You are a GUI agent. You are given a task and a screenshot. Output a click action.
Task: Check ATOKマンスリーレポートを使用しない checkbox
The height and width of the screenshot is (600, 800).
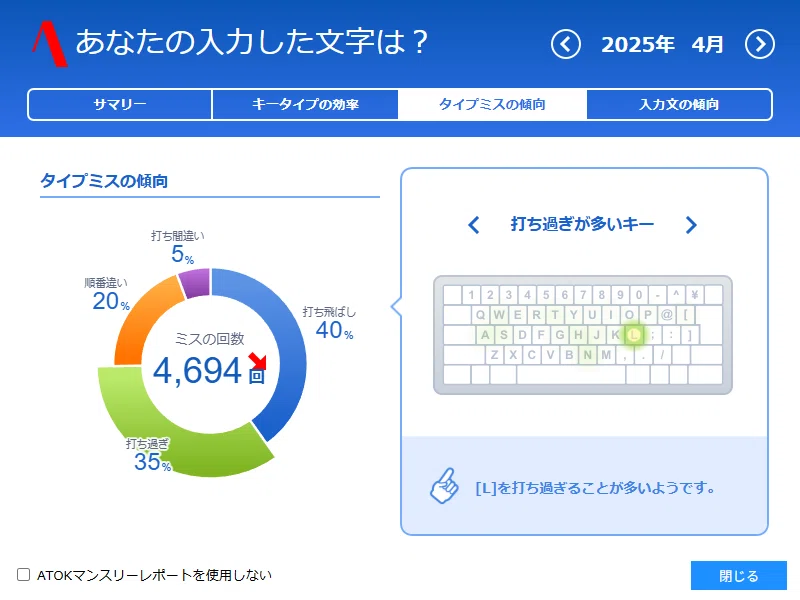pyautogui.click(x=23, y=574)
